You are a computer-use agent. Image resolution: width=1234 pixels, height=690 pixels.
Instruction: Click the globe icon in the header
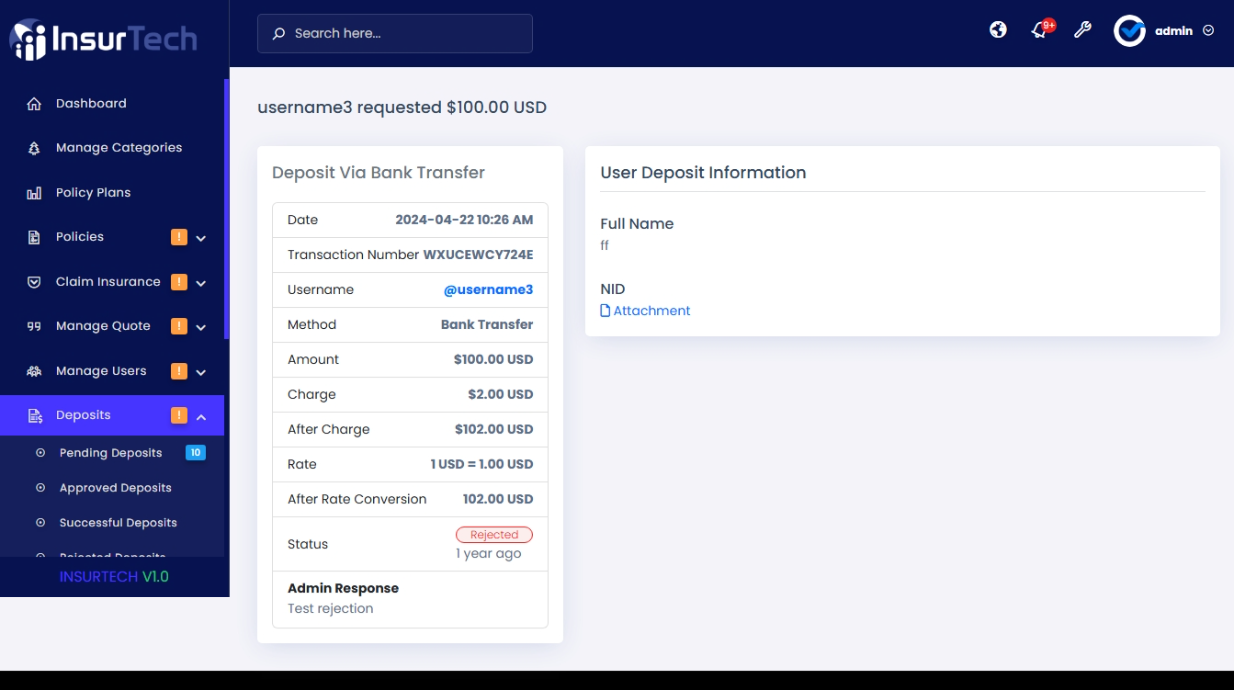[x=998, y=30]
